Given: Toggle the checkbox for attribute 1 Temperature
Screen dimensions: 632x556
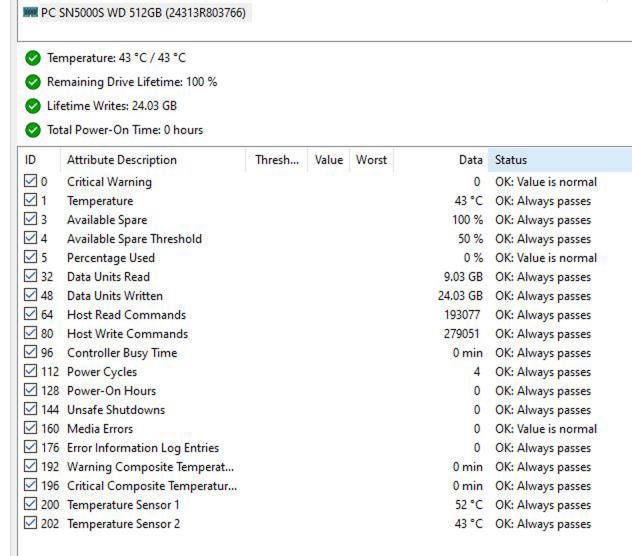Looking at the screenshot, I should pyautogui.click(x=30, y=200).
